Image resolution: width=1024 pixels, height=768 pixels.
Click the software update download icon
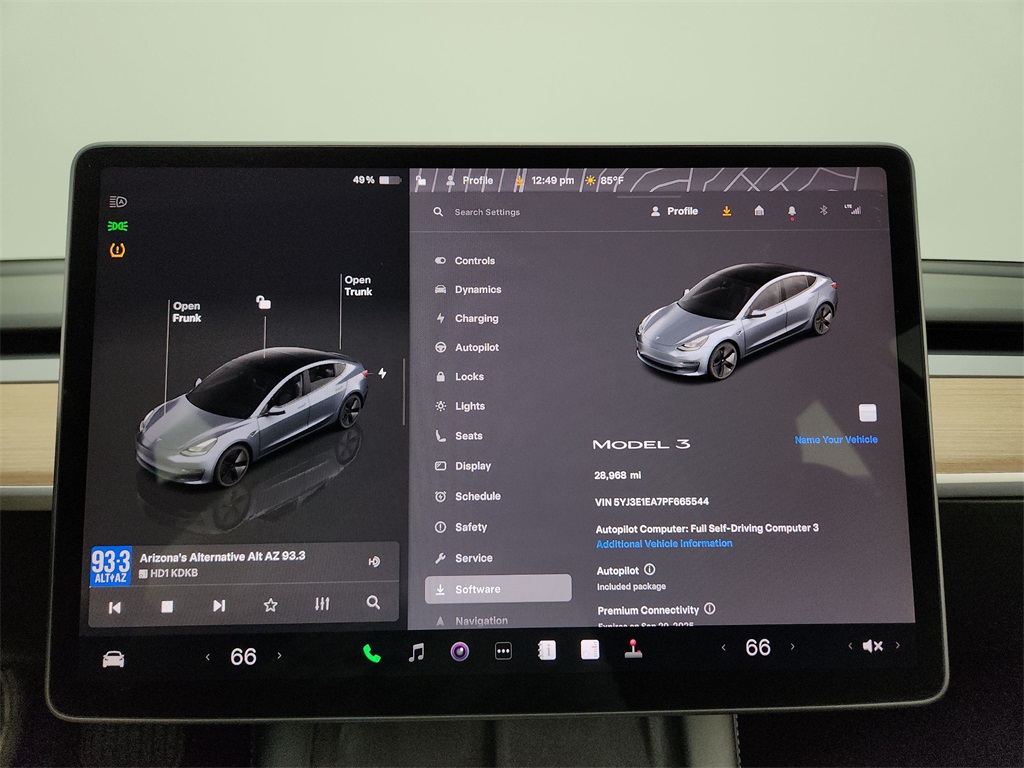726,211
